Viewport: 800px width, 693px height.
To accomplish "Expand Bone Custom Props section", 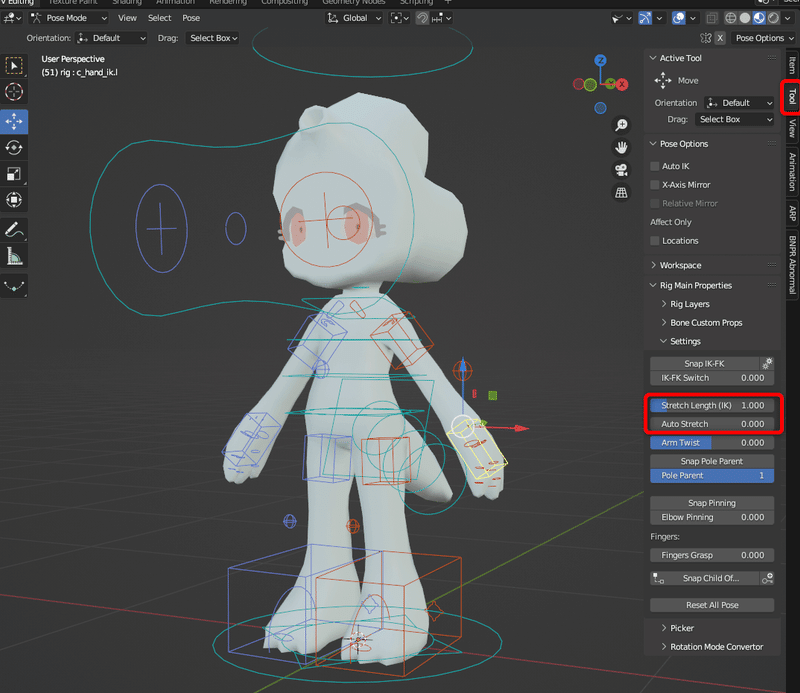I will (706, 323).
